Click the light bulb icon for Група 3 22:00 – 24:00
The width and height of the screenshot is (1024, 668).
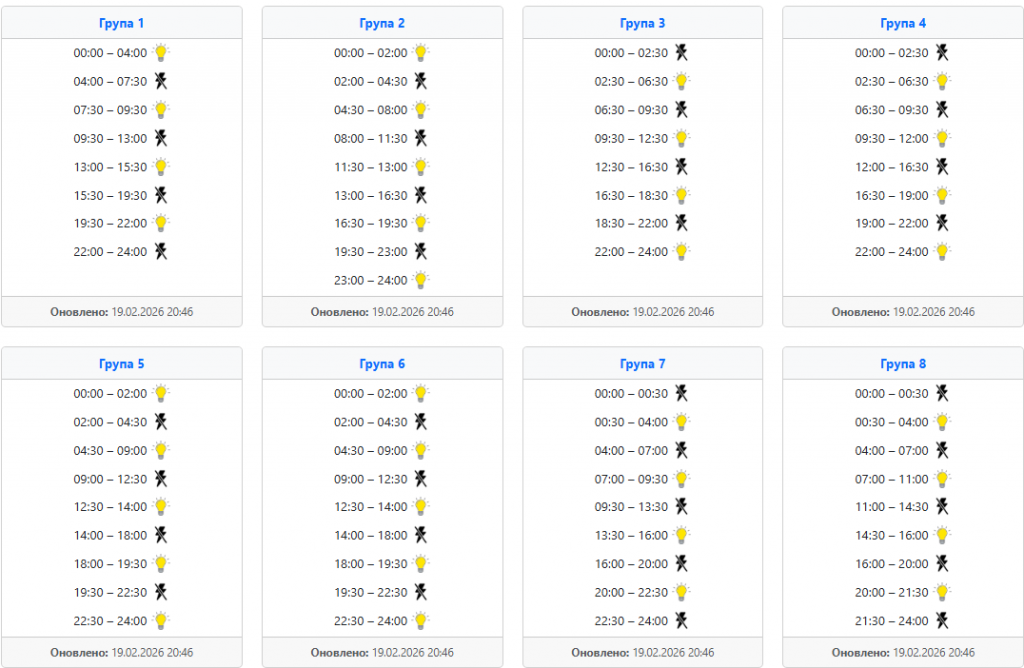tap(682, 252)
